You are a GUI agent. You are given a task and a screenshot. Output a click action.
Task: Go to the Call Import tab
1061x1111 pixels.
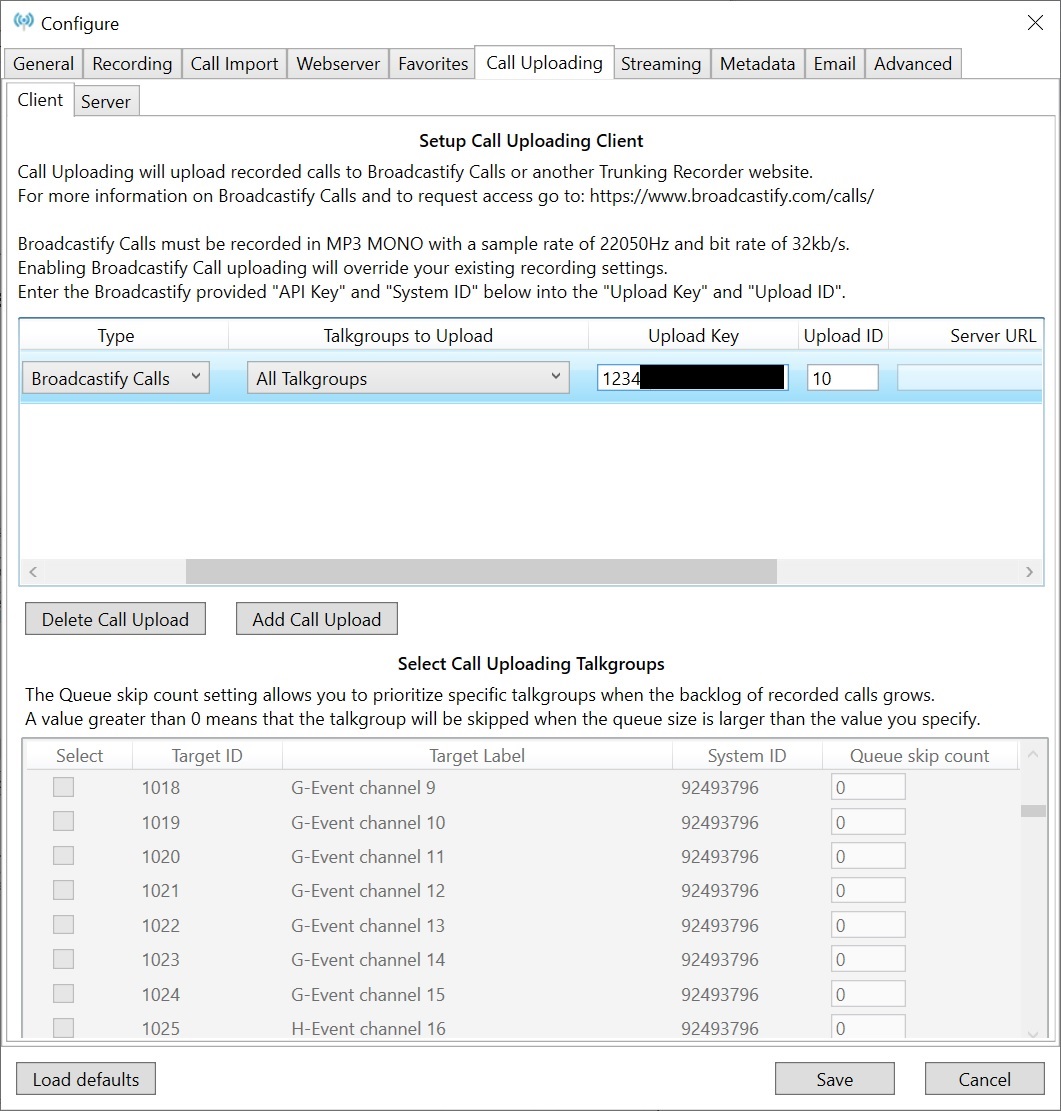point(235,64)
